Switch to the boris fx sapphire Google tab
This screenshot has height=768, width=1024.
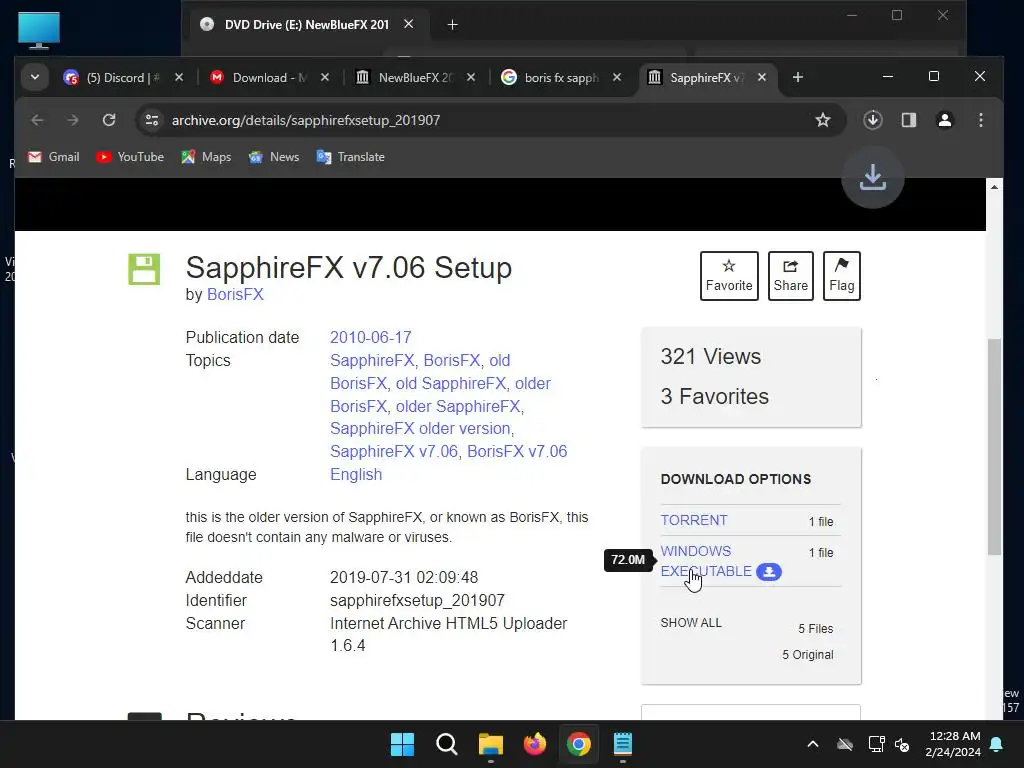551,78
